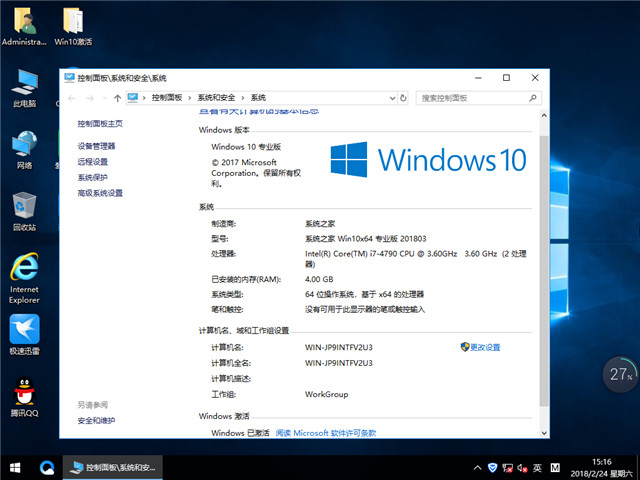This screenshot has width=640, height=480.
Task: Expand chevron after 控制面板 breadcrumb
Action: point(189,98)
